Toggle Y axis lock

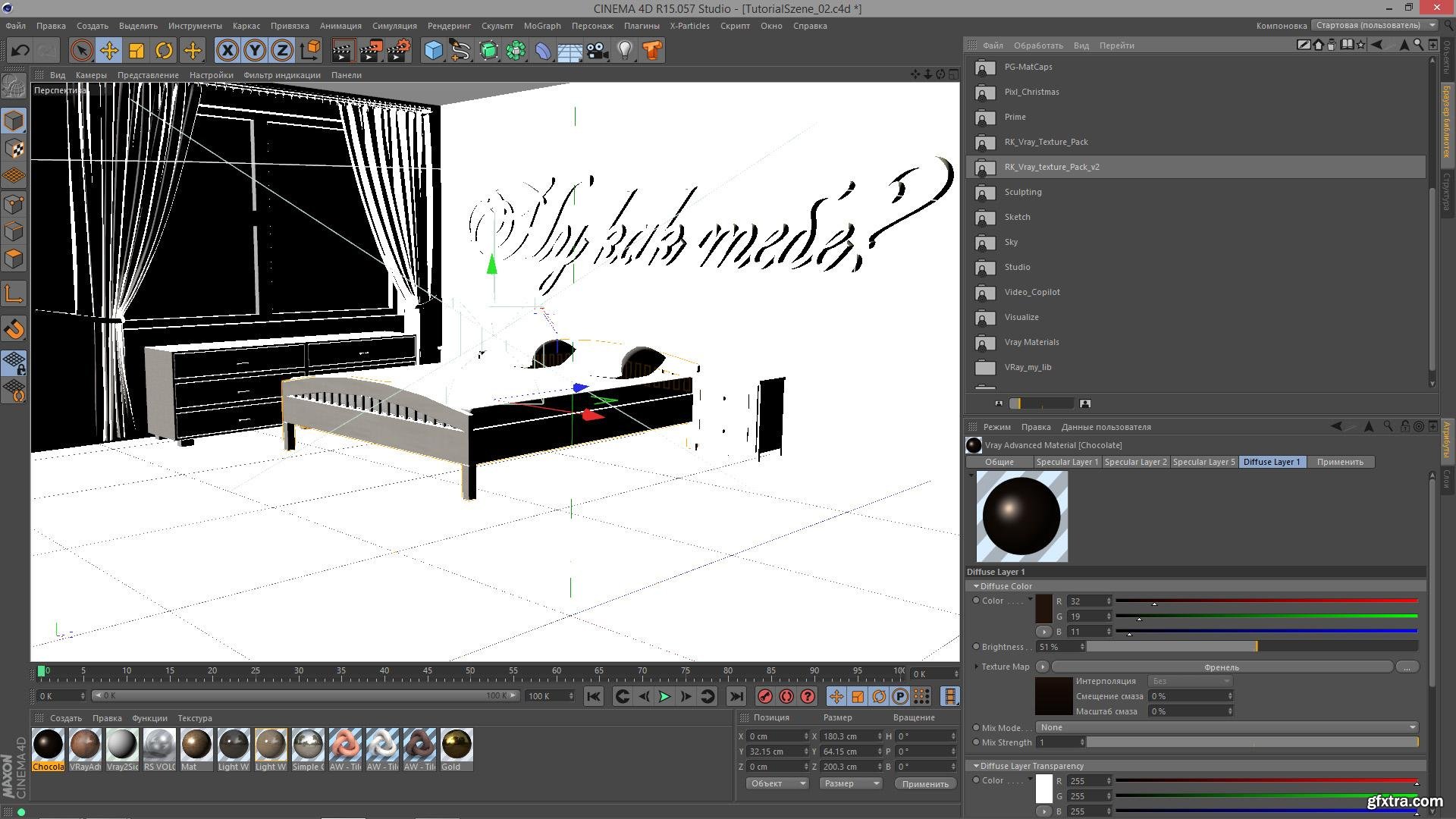pos(255,51)
